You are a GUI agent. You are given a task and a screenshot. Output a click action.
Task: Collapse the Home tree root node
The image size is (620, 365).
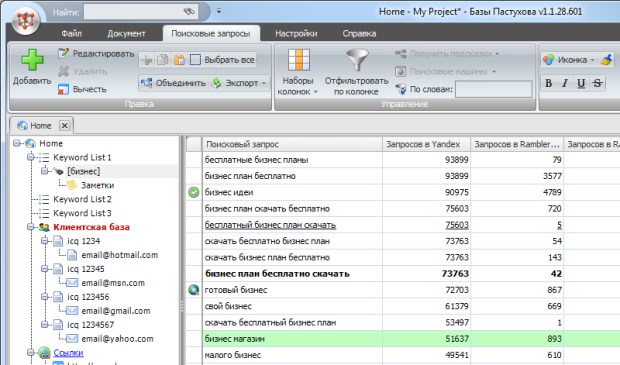coord(16,143)
